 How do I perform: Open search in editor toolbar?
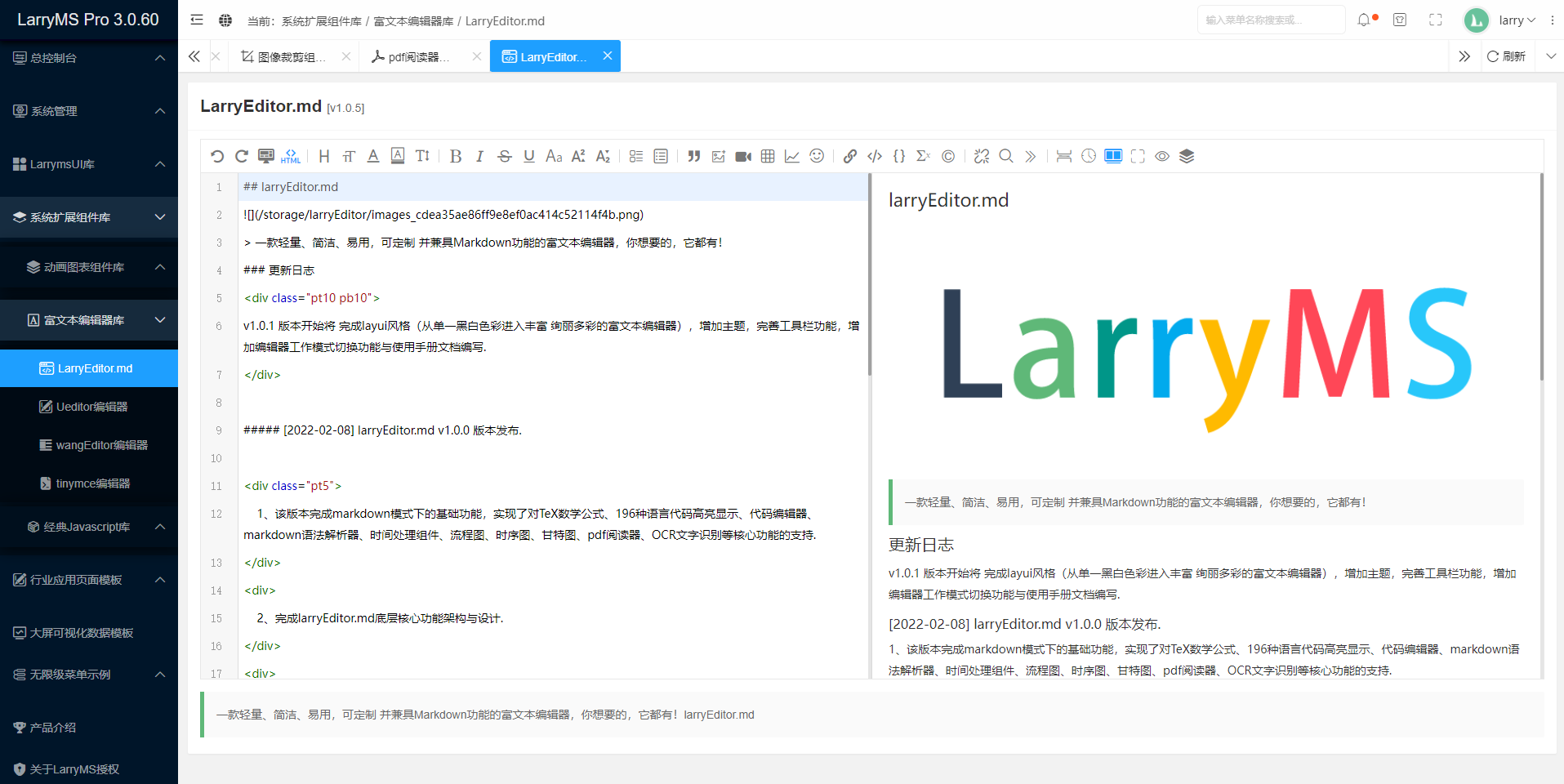(x=1006, y=156)
